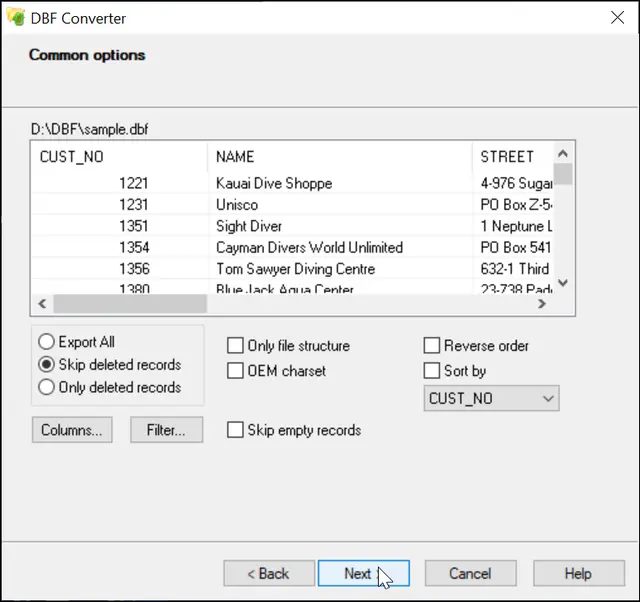Click the DBF Converter title bar icon

pyautogui.click(x=15, y=18)
